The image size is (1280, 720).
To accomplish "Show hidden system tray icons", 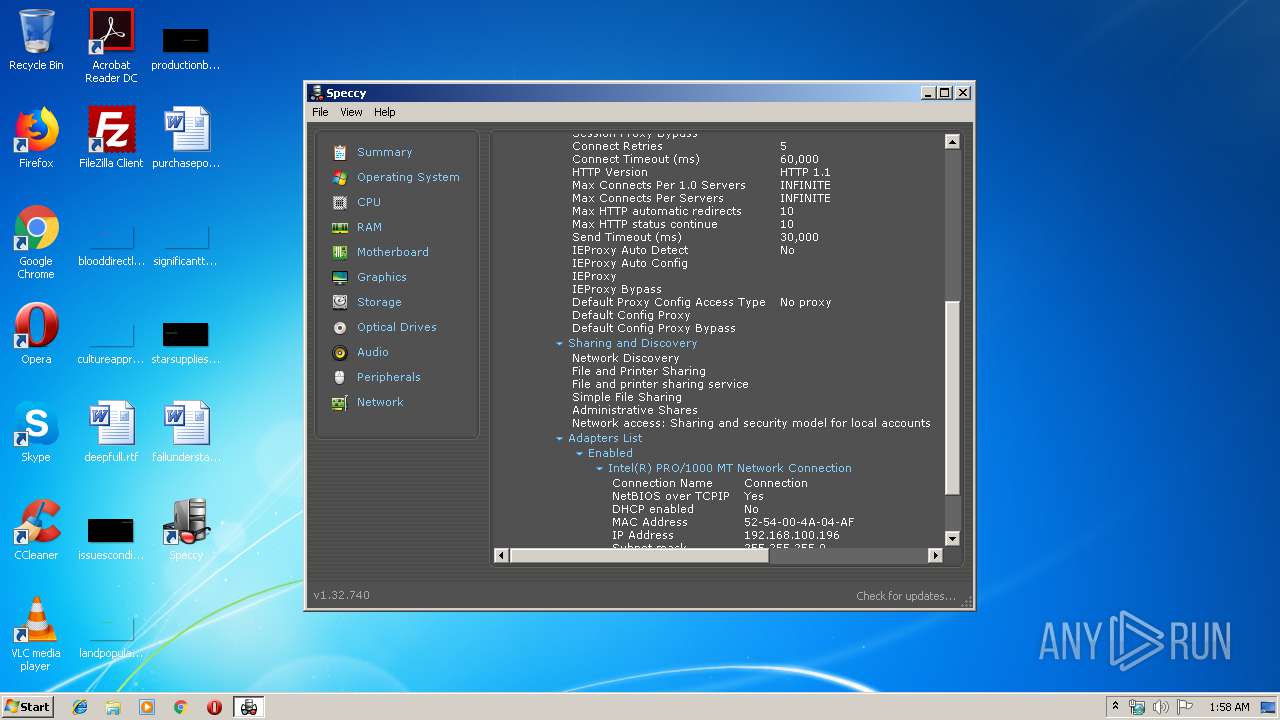I will [1115, 706].
